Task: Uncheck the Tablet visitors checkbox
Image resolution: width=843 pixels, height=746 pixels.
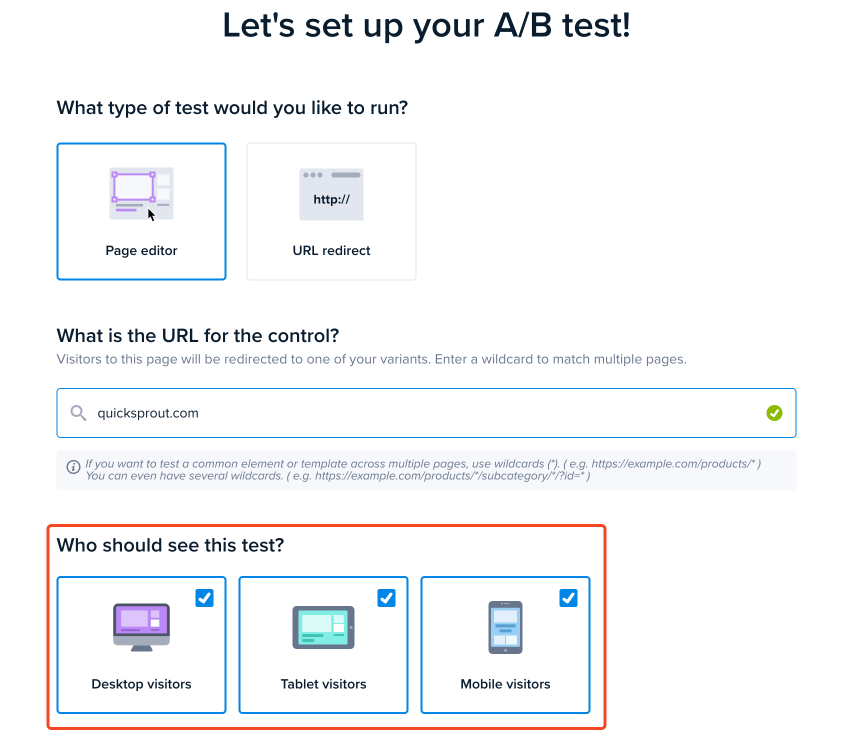Action: click(x=387, y=598)
